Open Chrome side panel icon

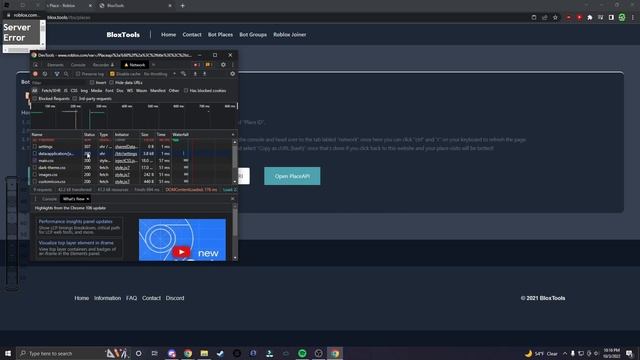click(611, 18)
